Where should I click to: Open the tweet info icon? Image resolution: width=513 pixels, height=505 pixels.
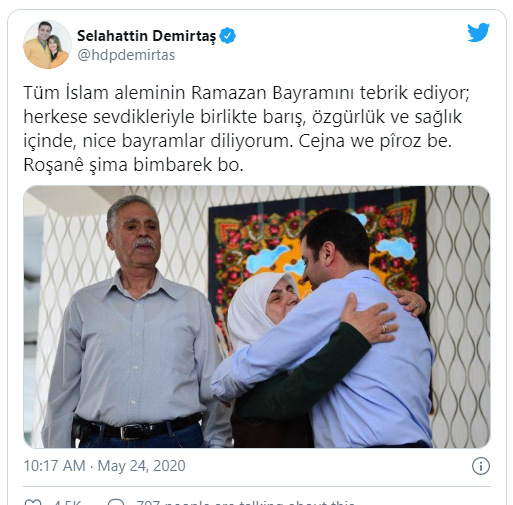(x=481, y=466)
